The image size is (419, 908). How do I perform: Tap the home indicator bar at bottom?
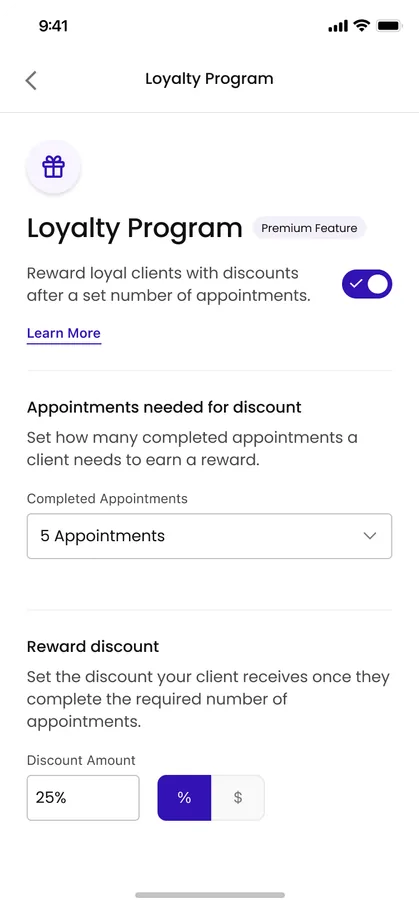(210, 895)
